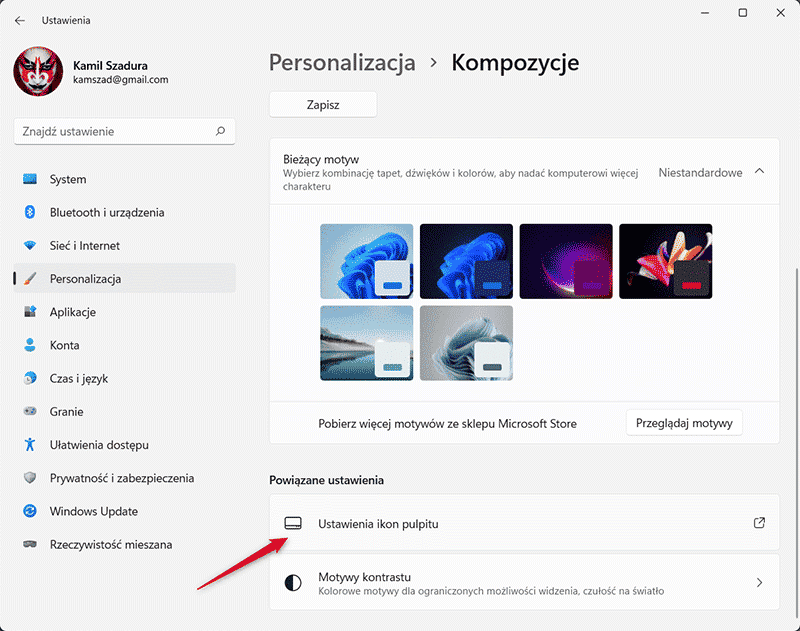Screen dimensions: 800x631
Task: Open the Kamil Szadura profile avatar
Action: tap(38, 71)
